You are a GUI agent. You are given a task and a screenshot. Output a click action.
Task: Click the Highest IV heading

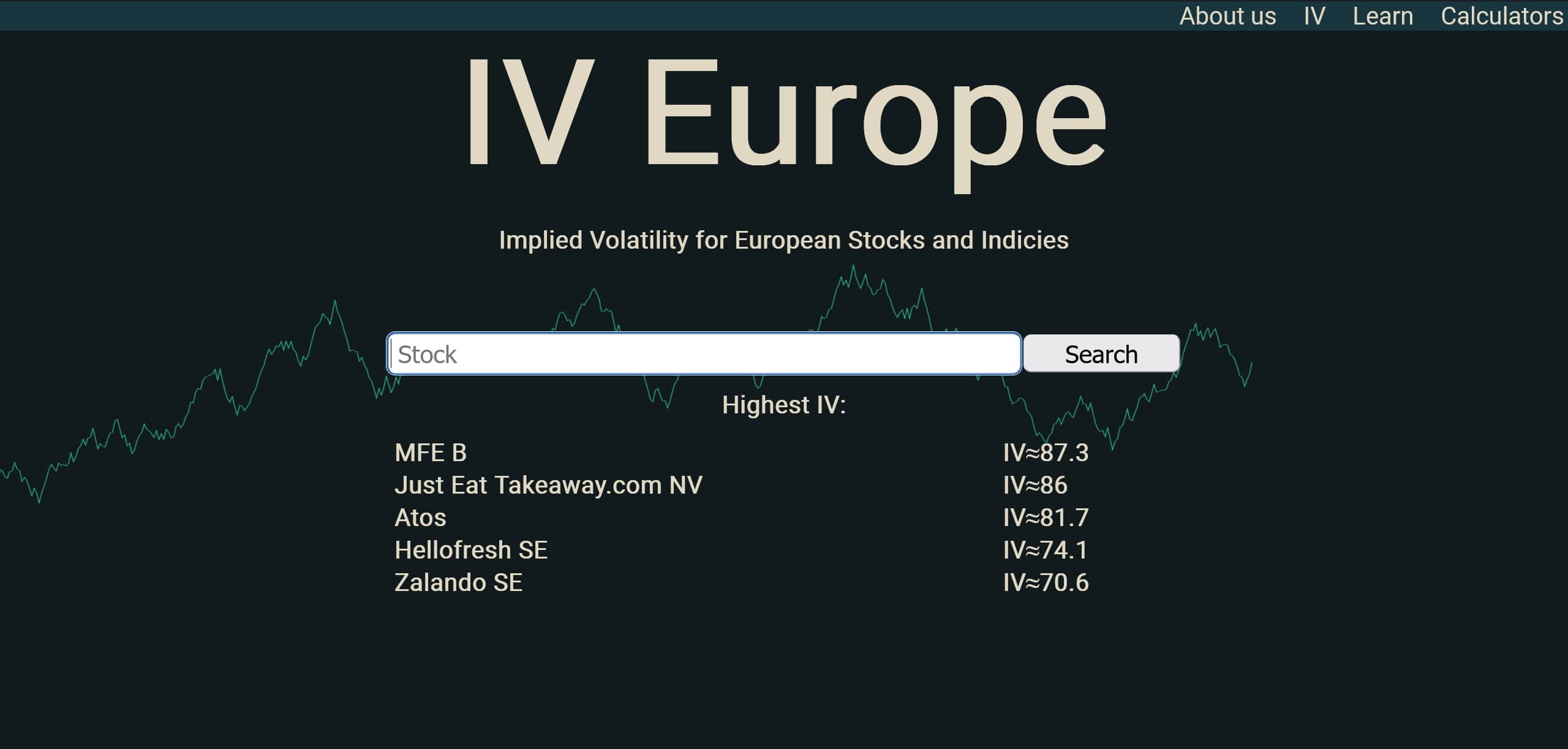(x=784, y=405)
